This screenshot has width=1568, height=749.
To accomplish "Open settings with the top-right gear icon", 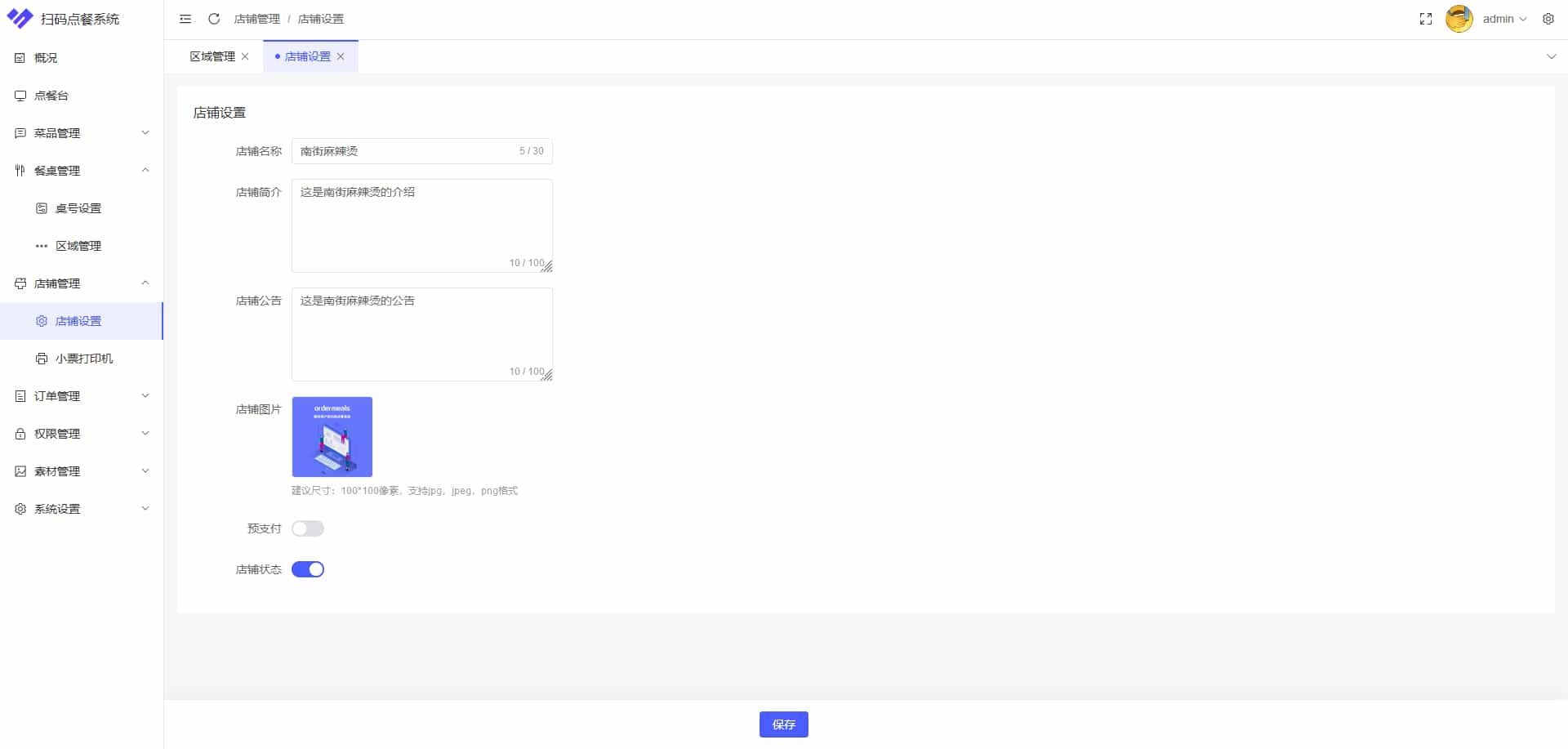I will (1548, 19).
